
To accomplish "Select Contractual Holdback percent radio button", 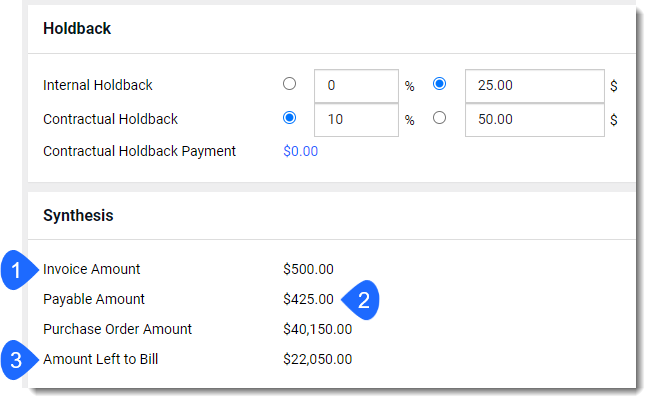I will [289, 118].
